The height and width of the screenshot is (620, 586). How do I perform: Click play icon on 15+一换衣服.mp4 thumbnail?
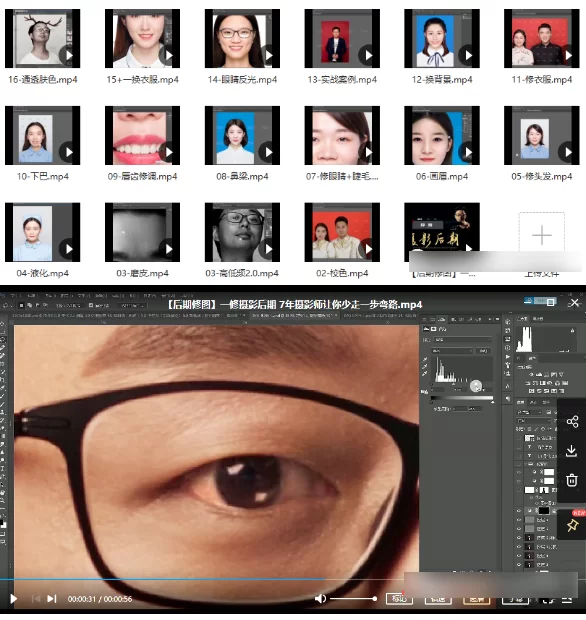(169, 55)
